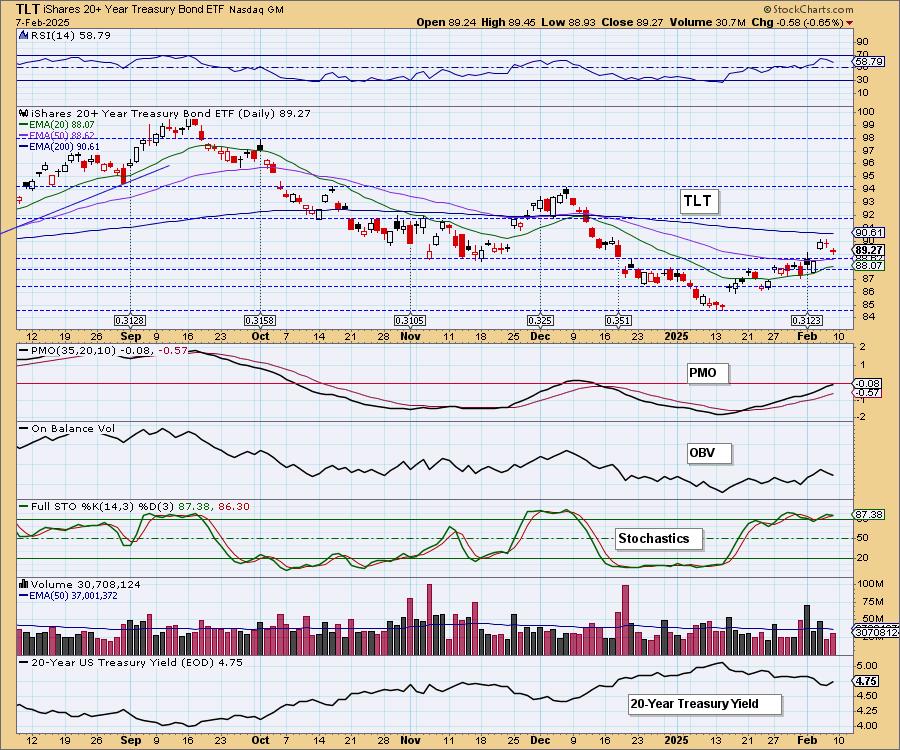The image size is (900, 750).
Task: Click the -0.57 PMO signal value tag
Action: click(868, 393)
